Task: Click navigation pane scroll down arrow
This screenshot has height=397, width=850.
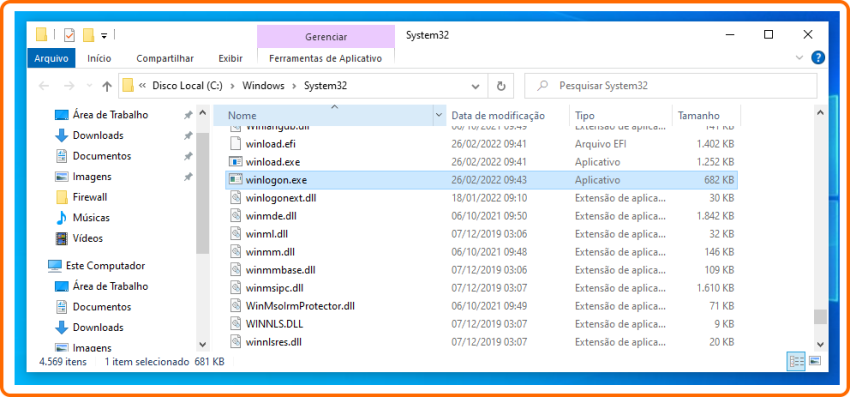Action: [x=202, y=344]
